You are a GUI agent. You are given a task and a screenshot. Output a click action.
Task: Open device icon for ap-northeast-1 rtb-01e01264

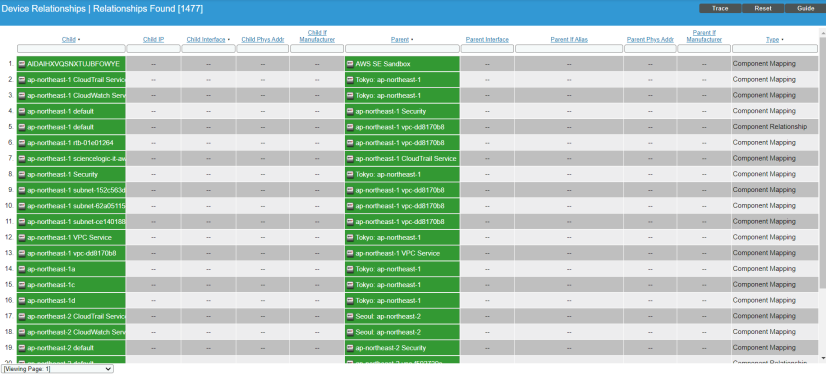point(22,143)
